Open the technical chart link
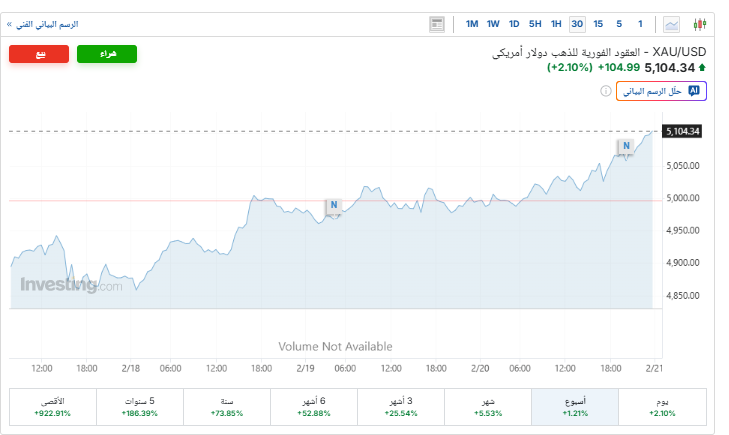Screen dimensions: 729x435 click(x=43, y=24)
